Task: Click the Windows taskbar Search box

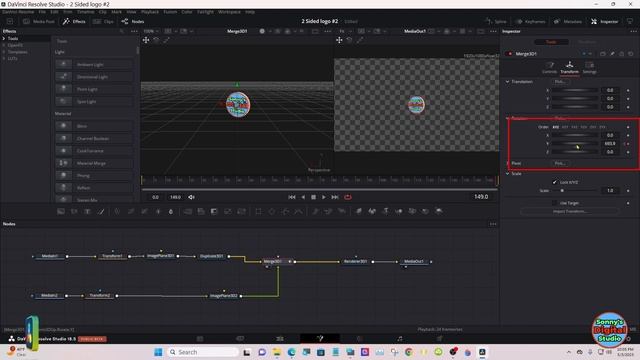Action: click(x=203, y=352)
